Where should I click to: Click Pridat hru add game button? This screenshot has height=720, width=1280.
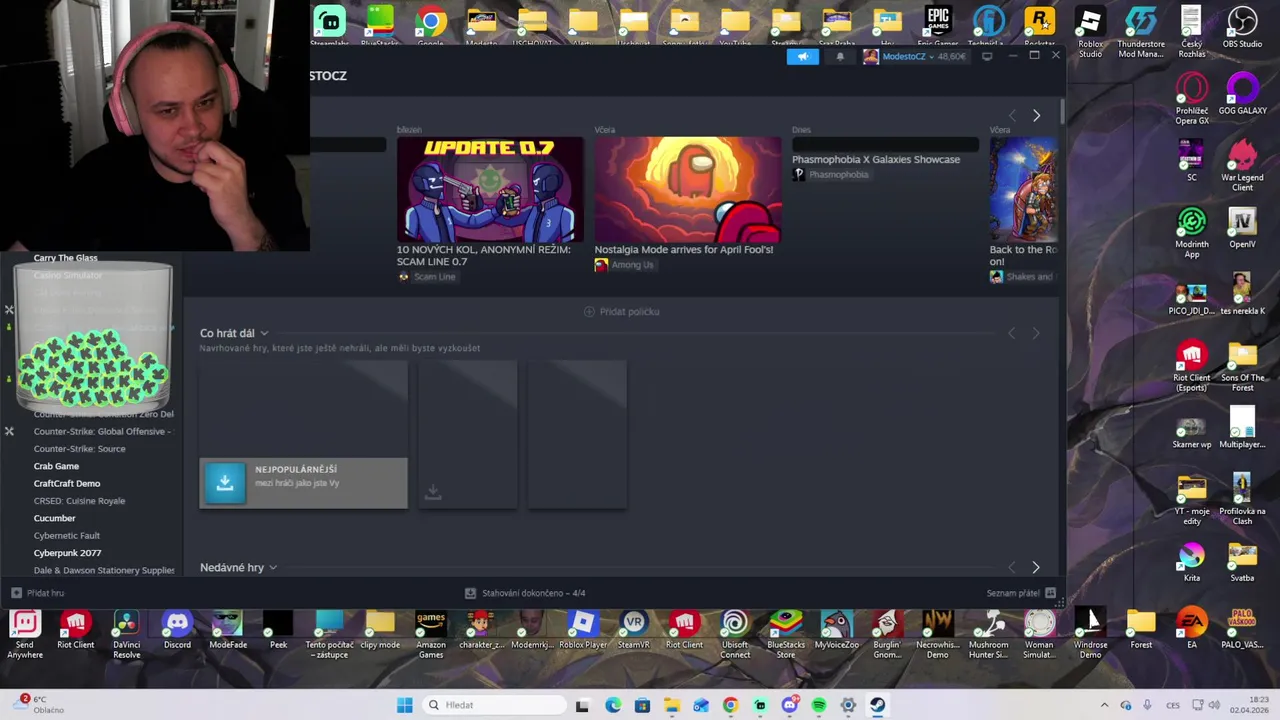[37, 593]
